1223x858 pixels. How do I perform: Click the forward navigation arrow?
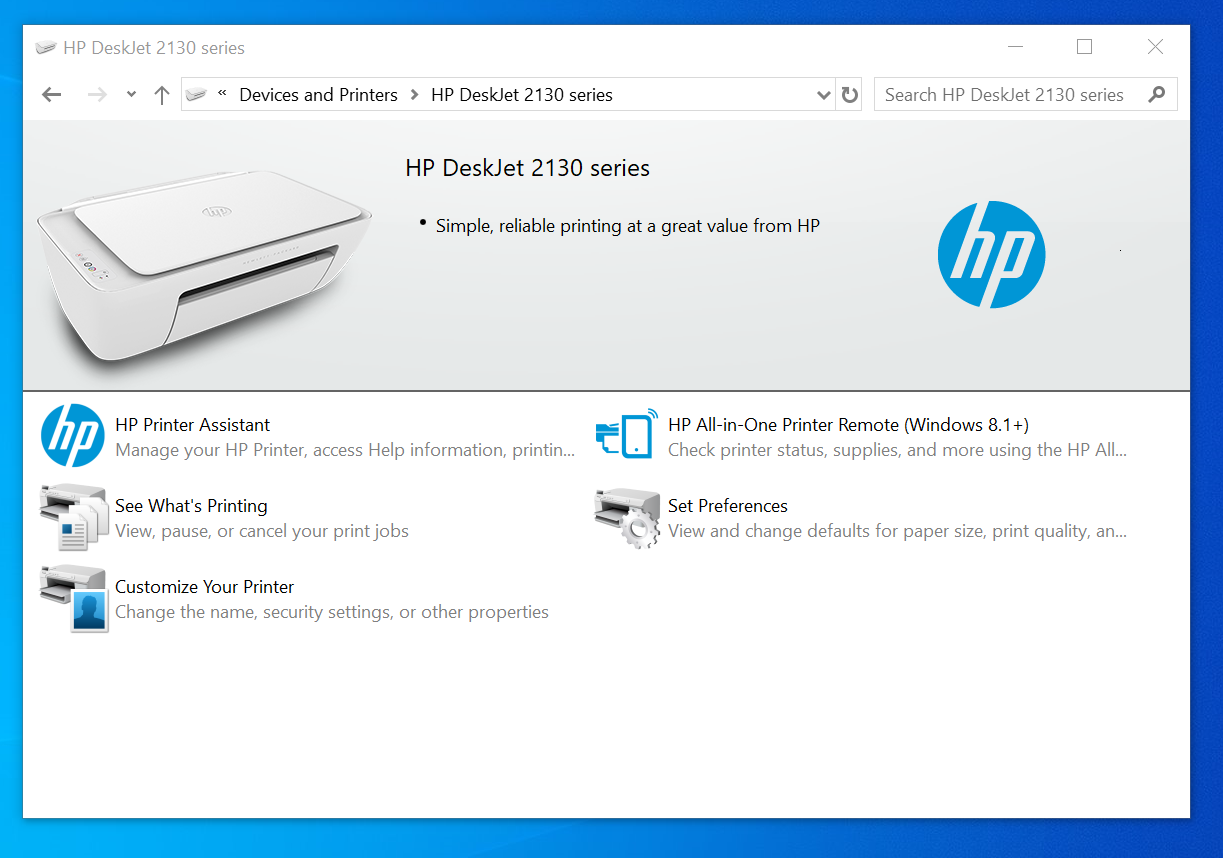tap(97, 95)
